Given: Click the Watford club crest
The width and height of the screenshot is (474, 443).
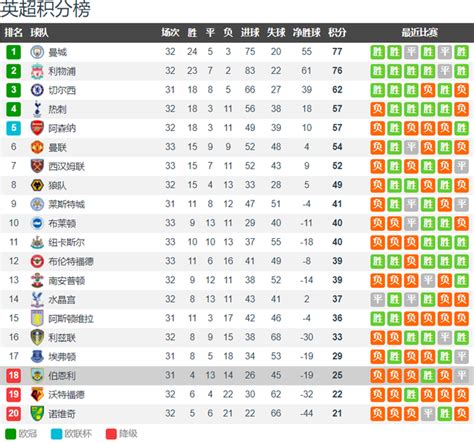Looking at the screenshot, I should (37, 394).
